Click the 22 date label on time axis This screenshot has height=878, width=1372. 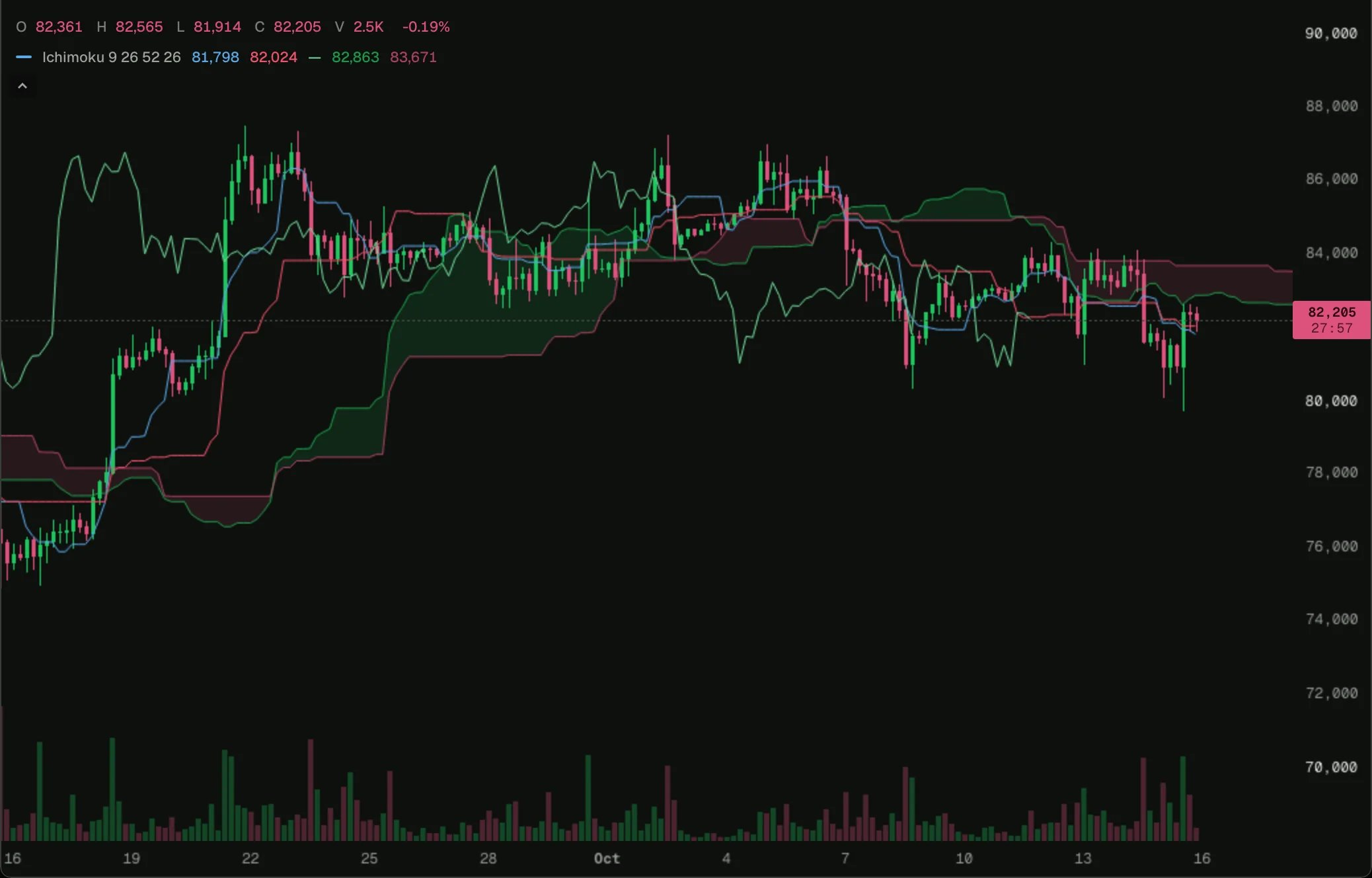[250, 858]
